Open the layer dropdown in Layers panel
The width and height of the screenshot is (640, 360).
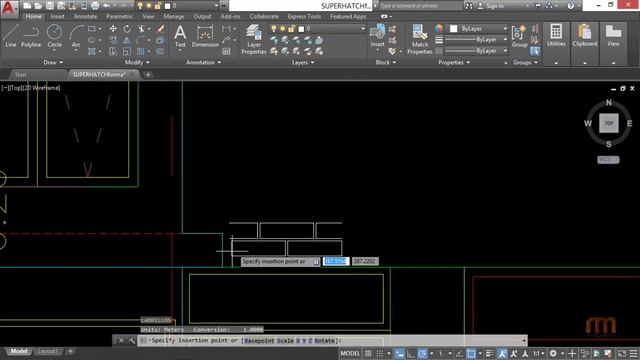(x=363, y=29)
